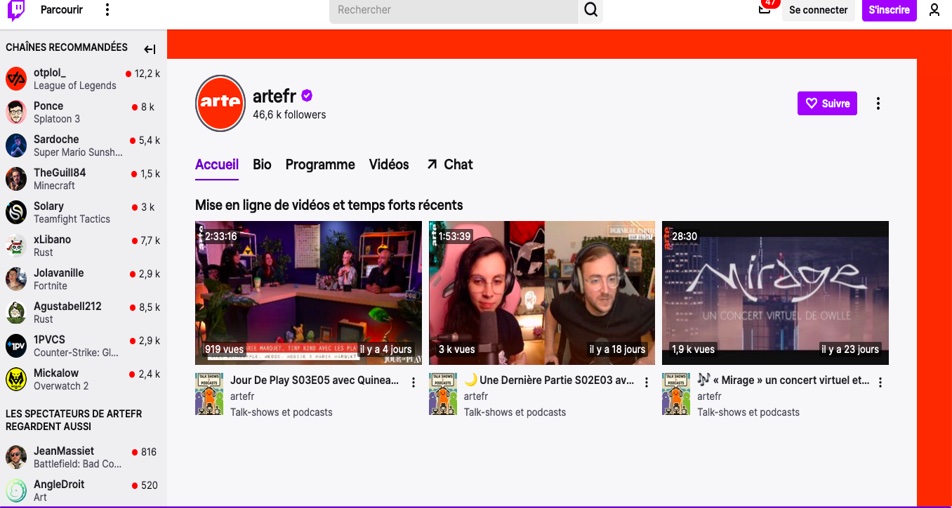Open Mickalow channel avatar

(x=16, y=379)
